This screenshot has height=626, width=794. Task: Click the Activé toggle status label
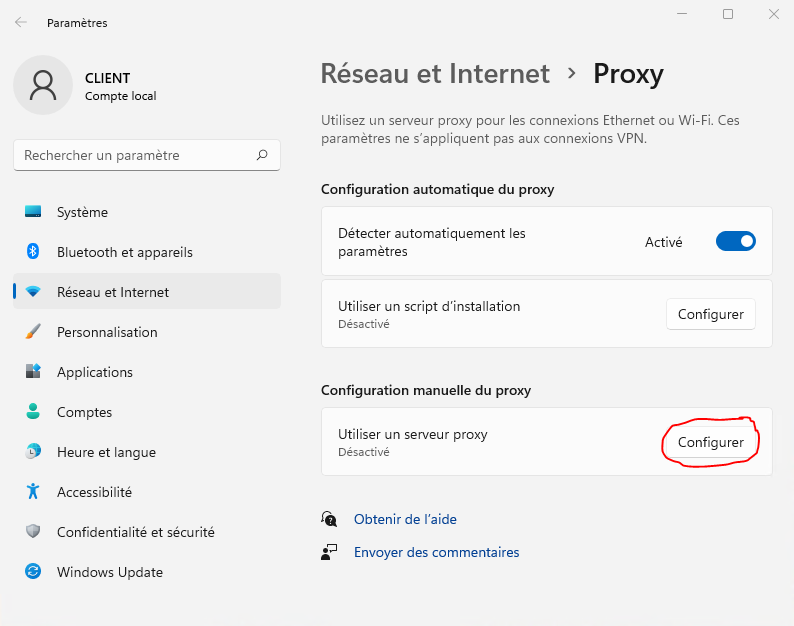[x=663, y=242]
